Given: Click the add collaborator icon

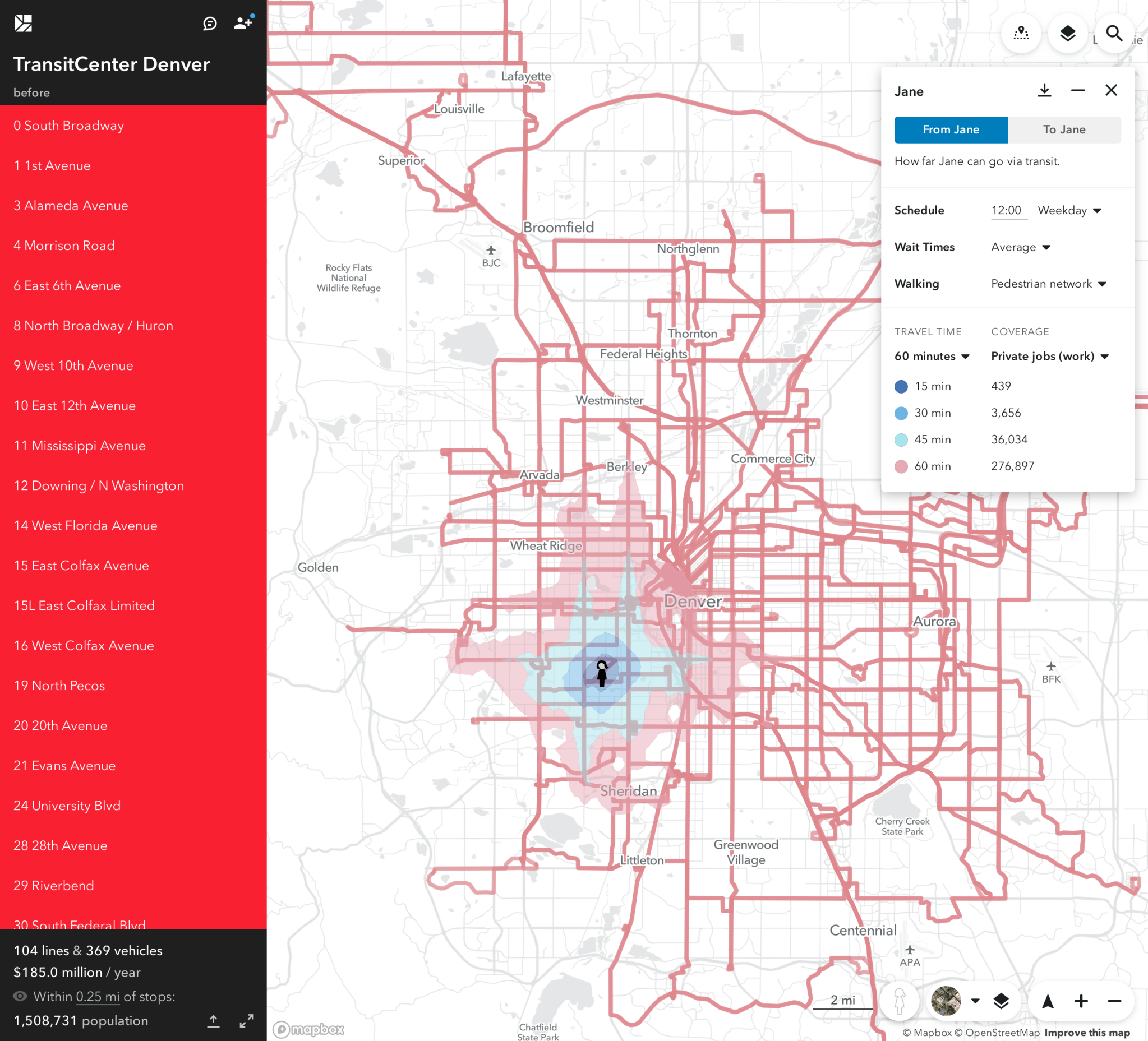Looking at the screenshot, I should (243, 24).
